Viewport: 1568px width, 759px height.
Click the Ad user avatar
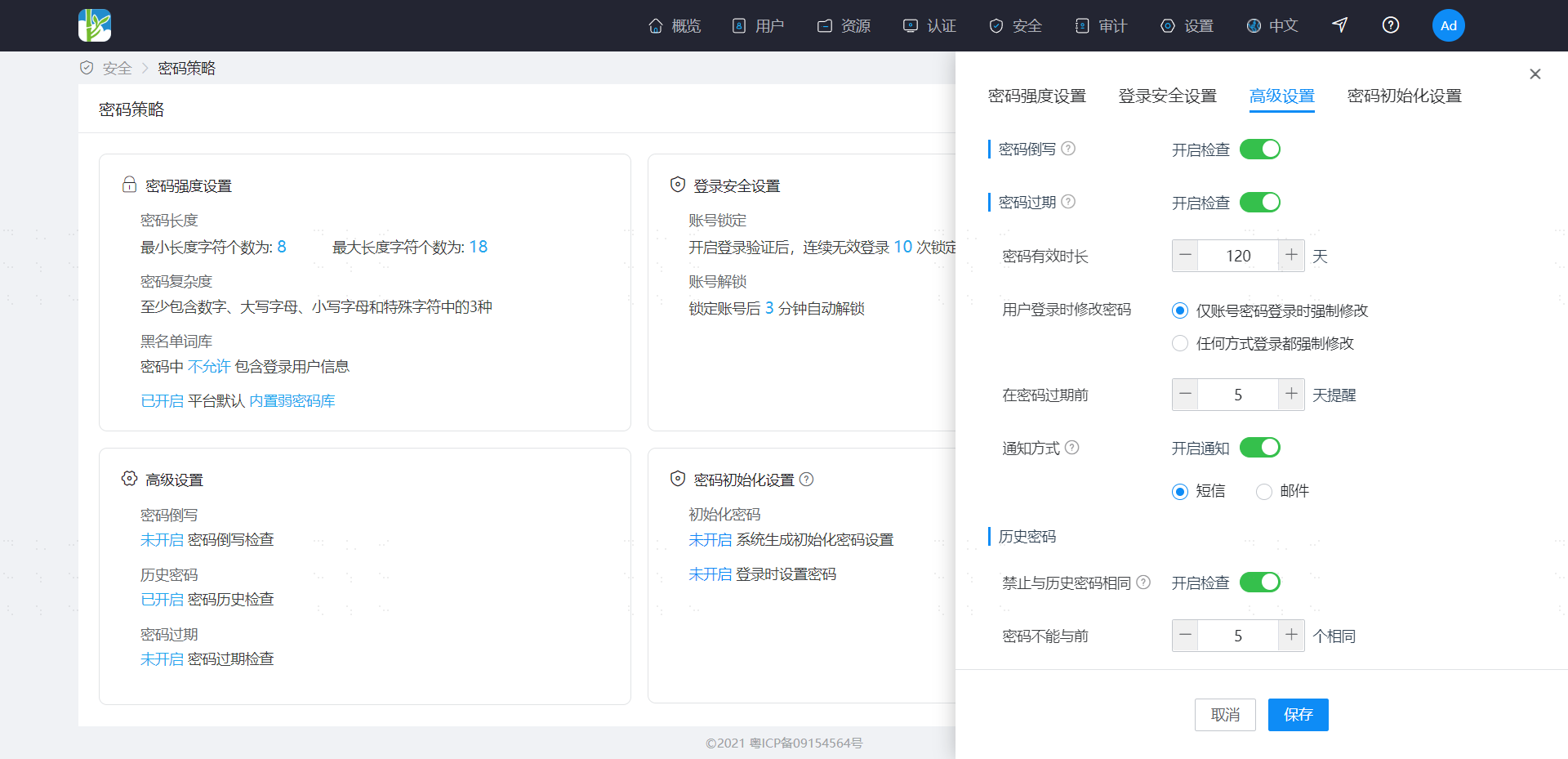(x=1449, y=25)
